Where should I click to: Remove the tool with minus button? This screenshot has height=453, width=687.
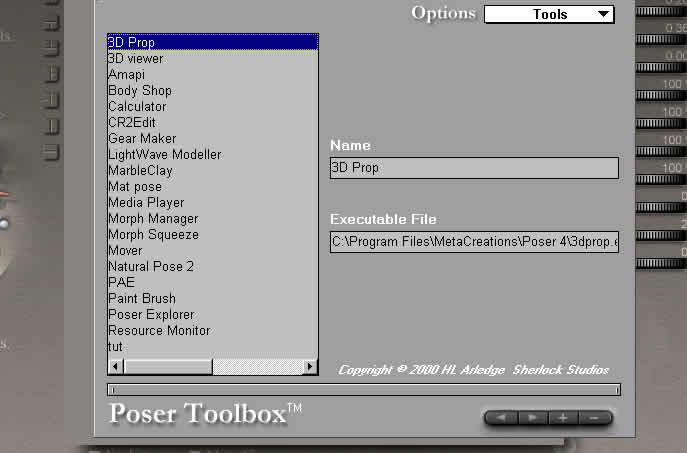click(x=595, y=418)
